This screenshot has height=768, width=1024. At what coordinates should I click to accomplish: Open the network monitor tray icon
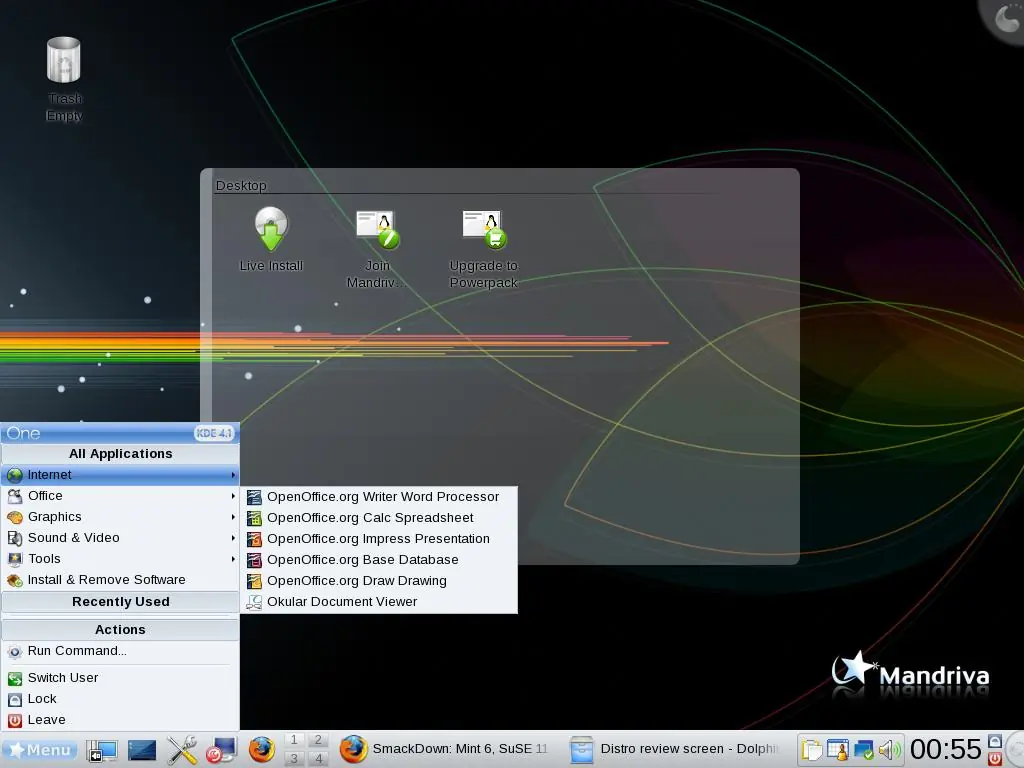click(863, 750)
